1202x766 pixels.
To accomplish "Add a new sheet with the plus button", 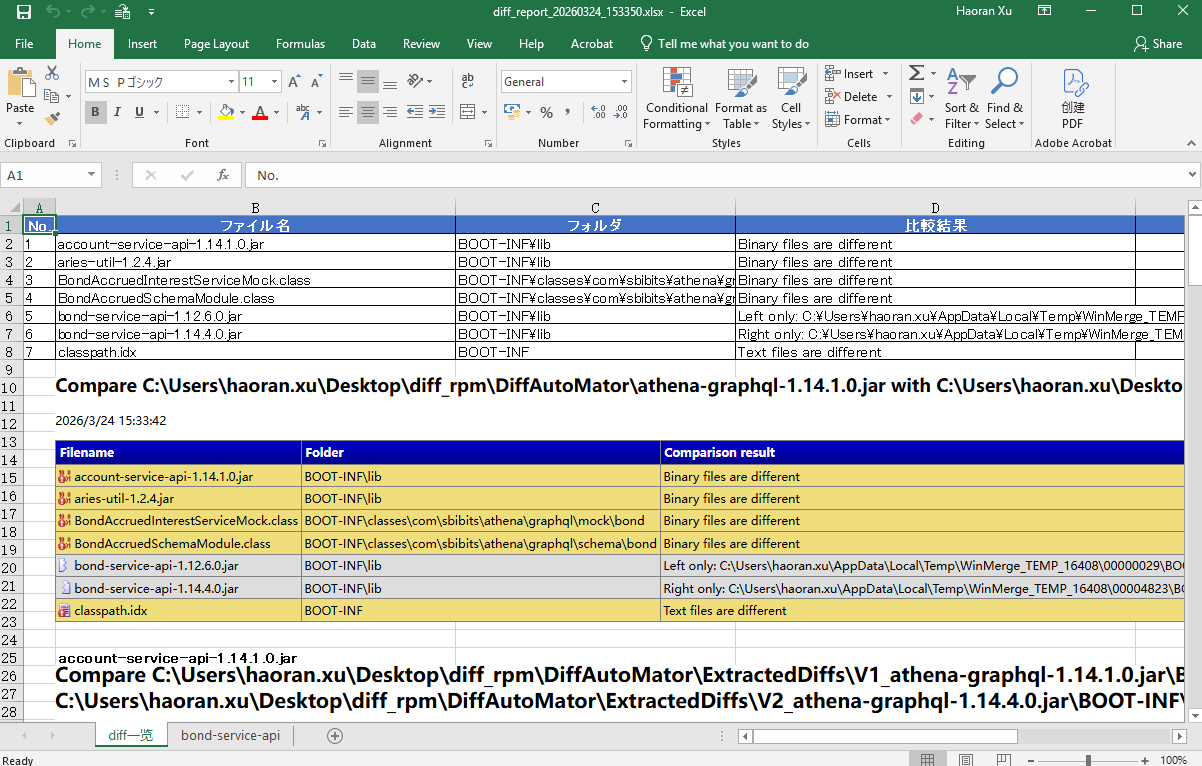I will click(x=335, y=736).
